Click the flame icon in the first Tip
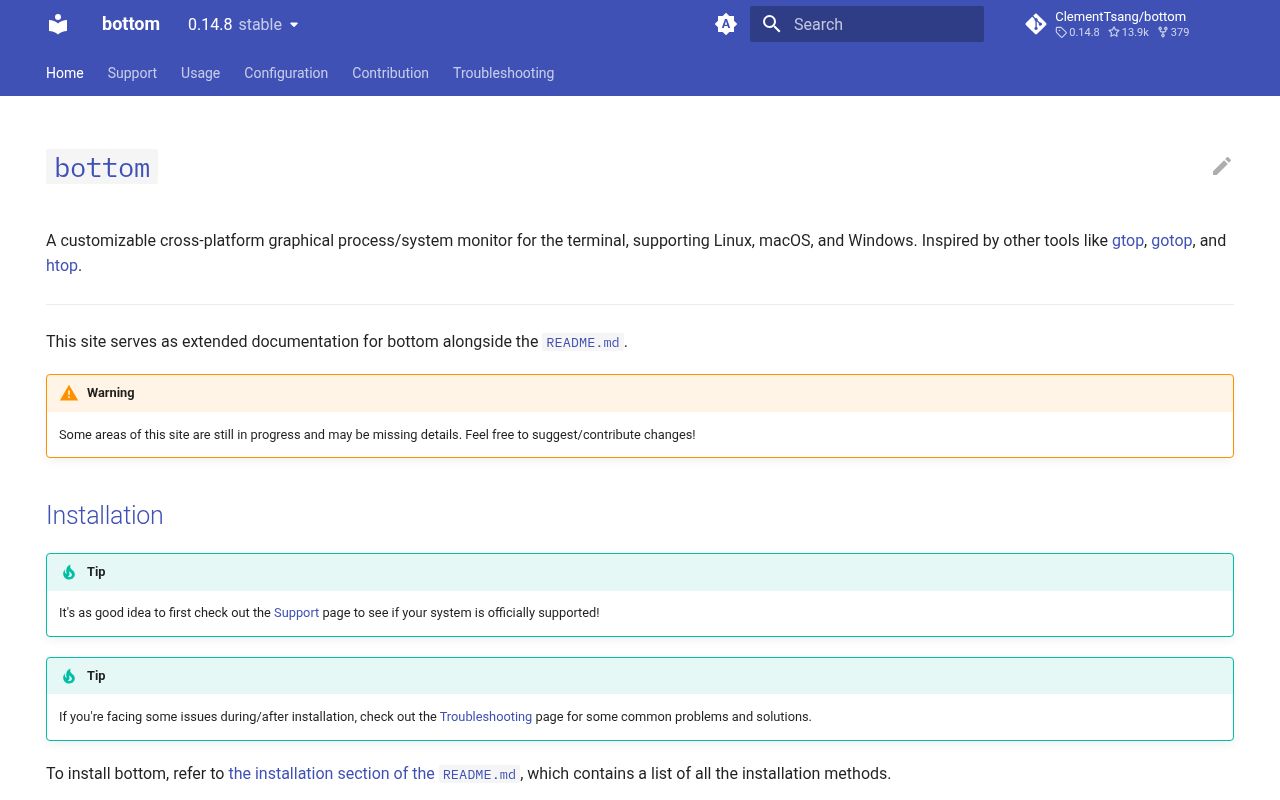 tap(69, 572)
